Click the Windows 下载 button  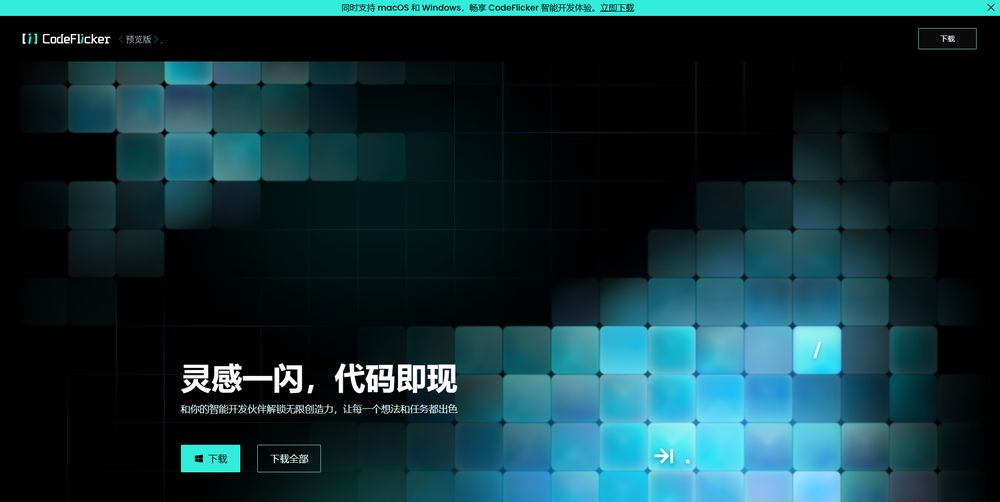[x=210, y=459]
